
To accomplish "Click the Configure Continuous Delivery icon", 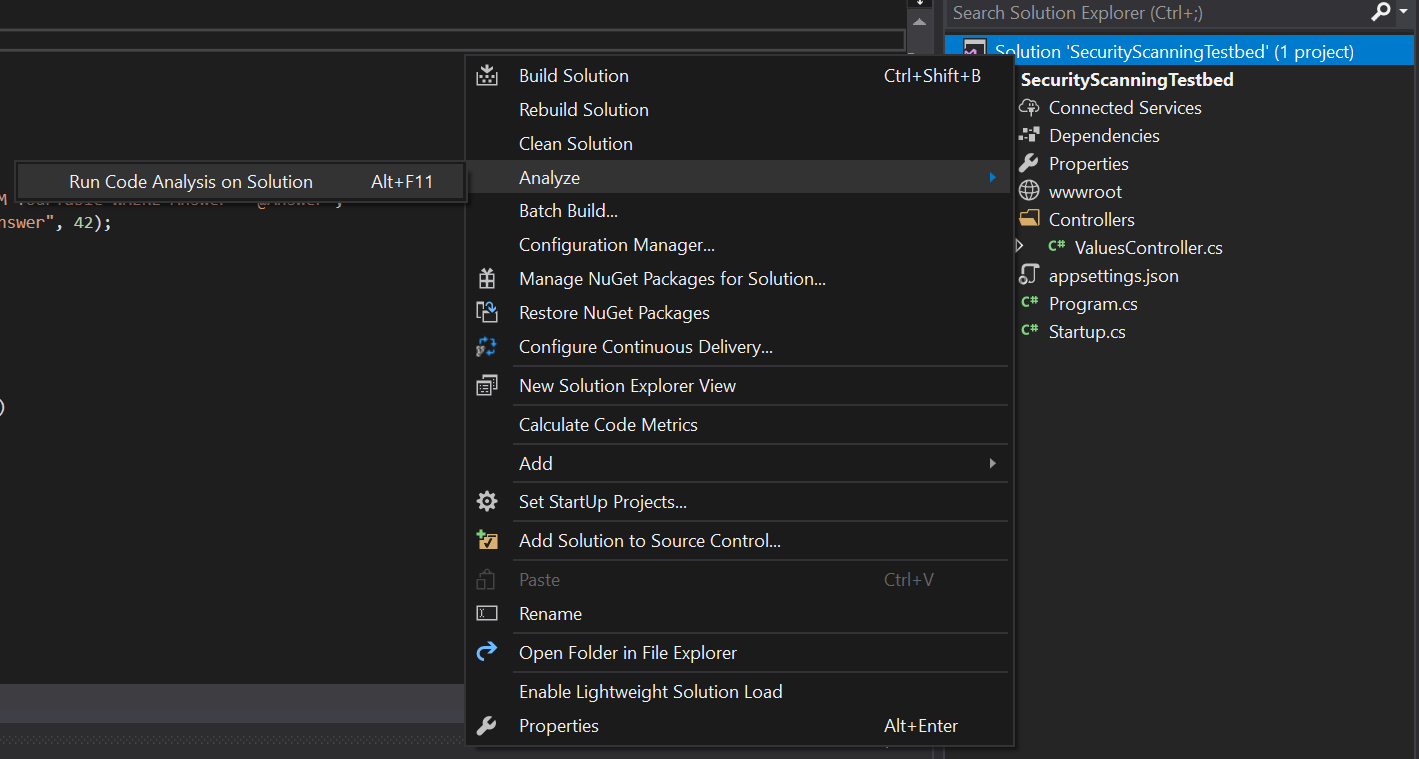I will pos(487,347).
